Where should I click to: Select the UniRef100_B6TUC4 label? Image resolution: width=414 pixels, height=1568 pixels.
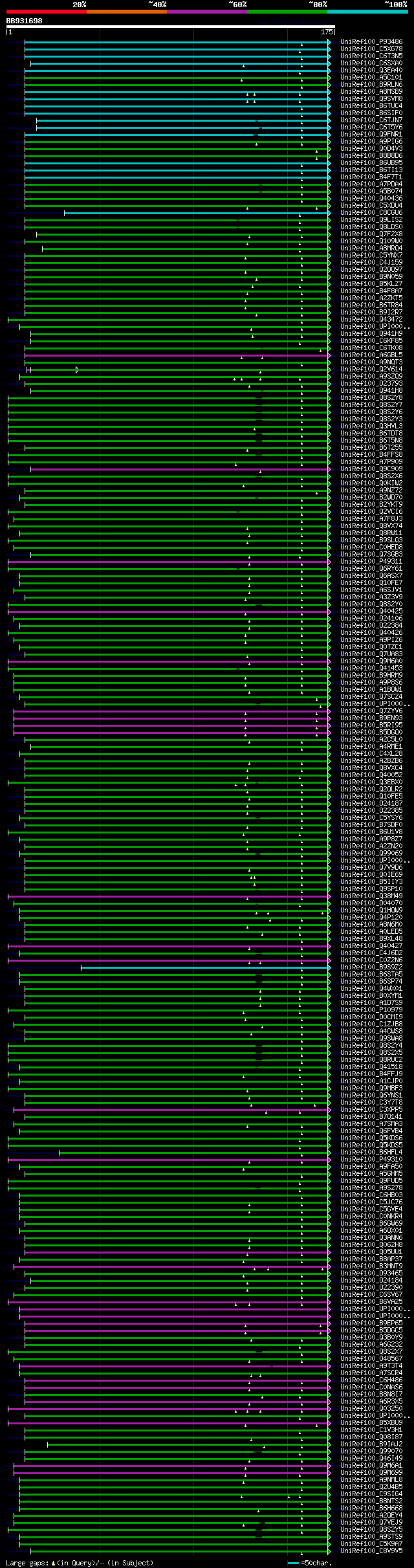(371, 106)
